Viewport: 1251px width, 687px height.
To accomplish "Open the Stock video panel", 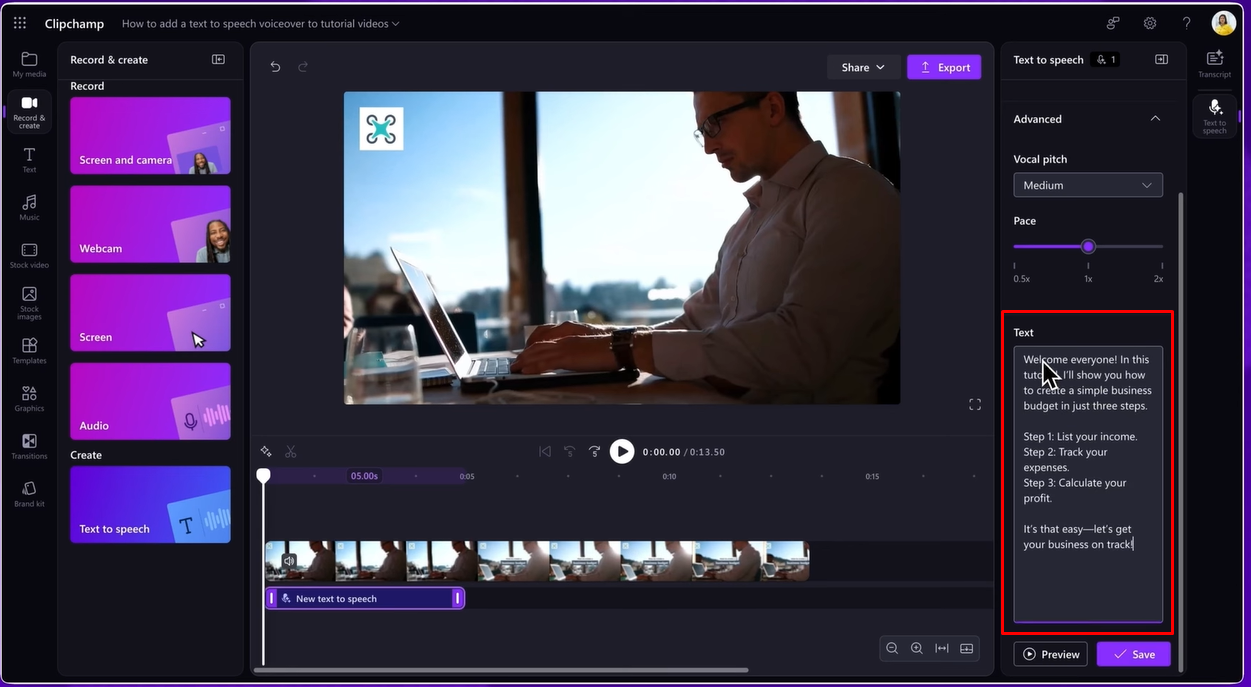I will 28,253.
